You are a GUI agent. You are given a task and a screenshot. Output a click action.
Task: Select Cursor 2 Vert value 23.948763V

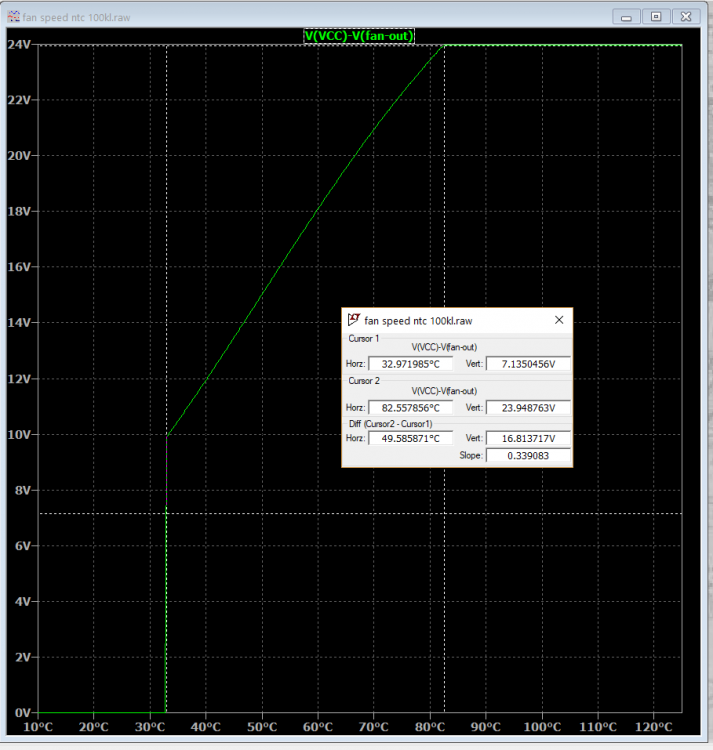point(528,408)
